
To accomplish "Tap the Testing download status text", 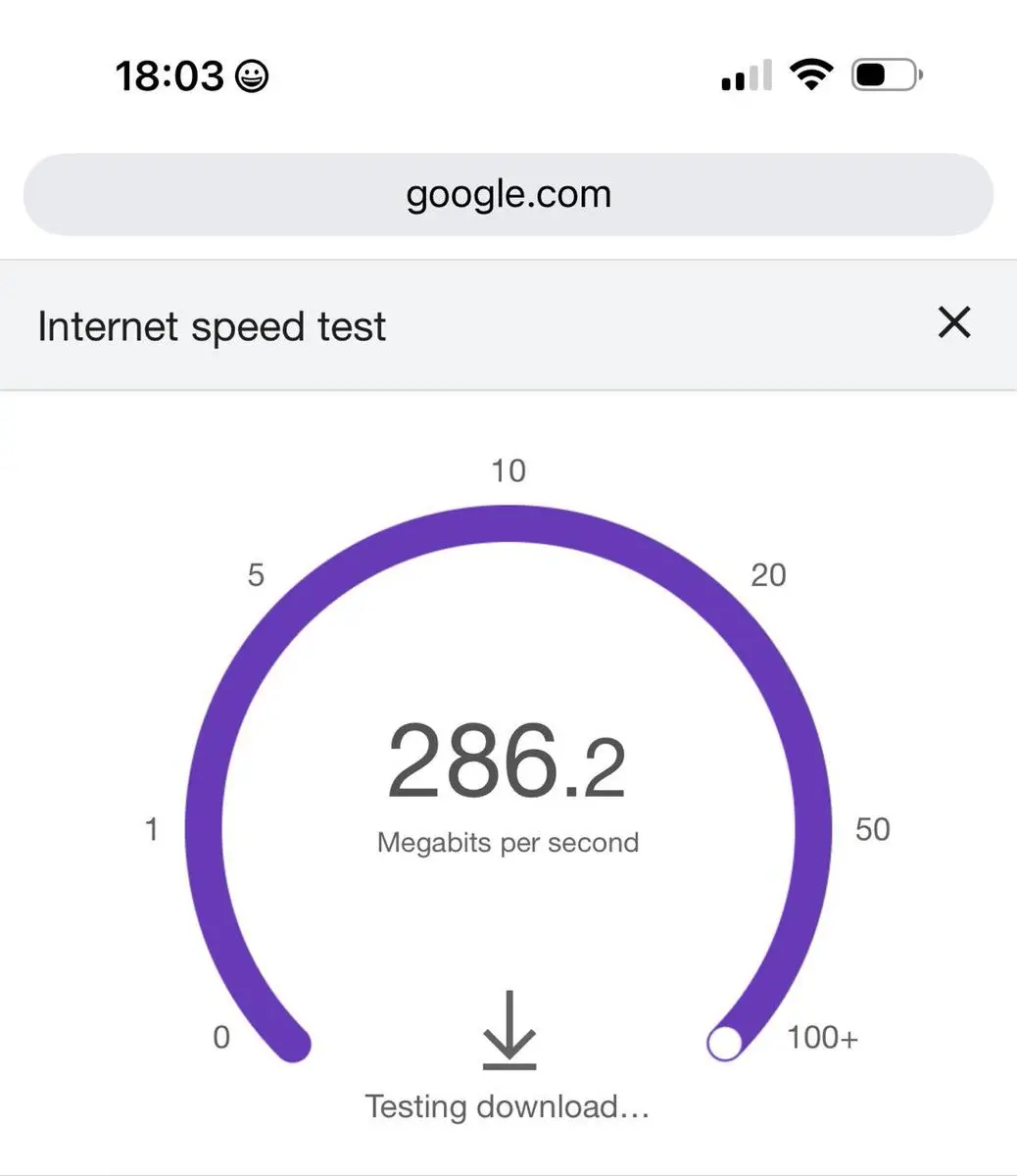I will 508,1106.
